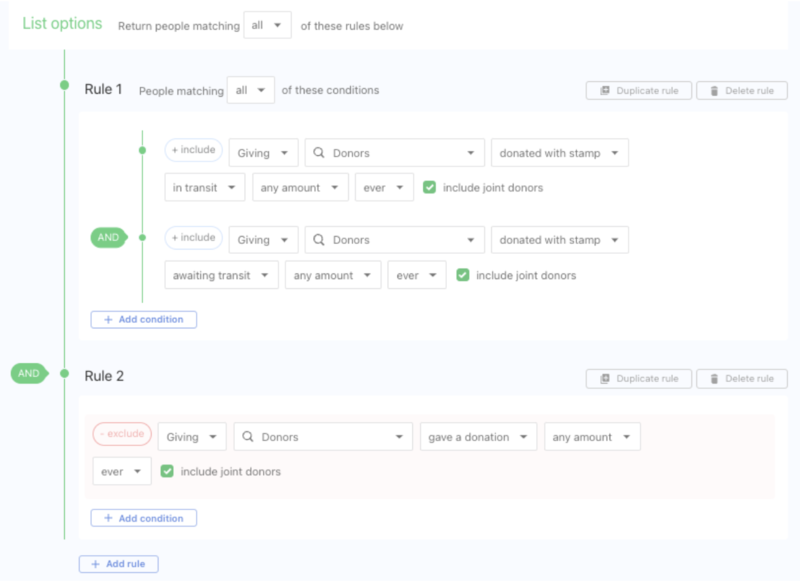Open the 'in transit' status dropdown
800x584 pixels.
click(x=205, y=187)
